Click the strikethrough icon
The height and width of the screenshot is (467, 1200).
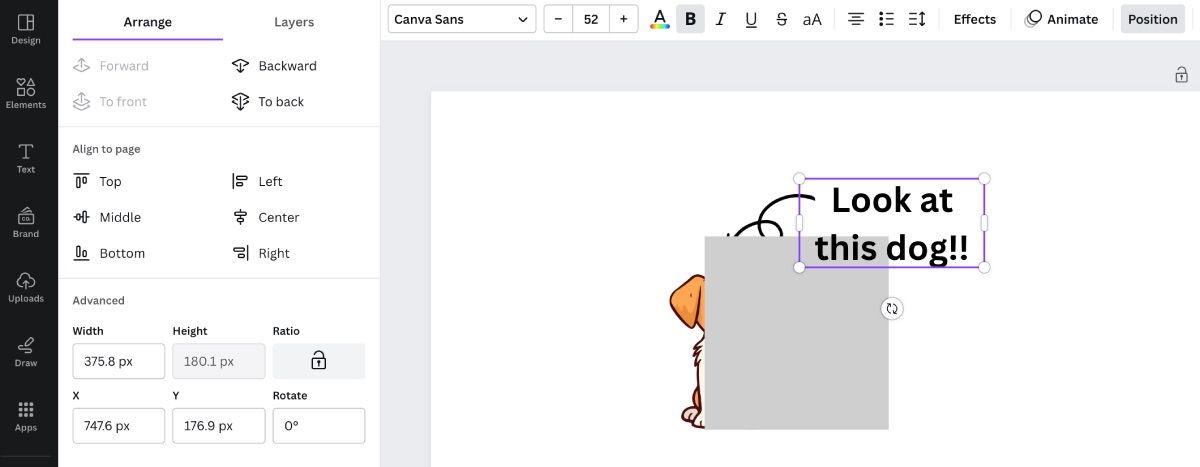781,19
